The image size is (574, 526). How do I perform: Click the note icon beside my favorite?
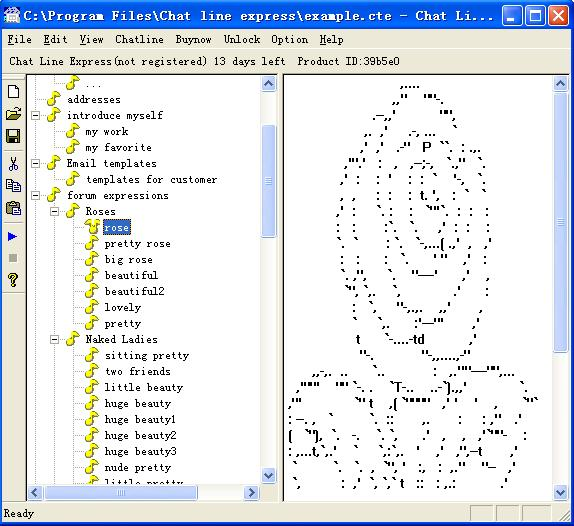(73, 147)
